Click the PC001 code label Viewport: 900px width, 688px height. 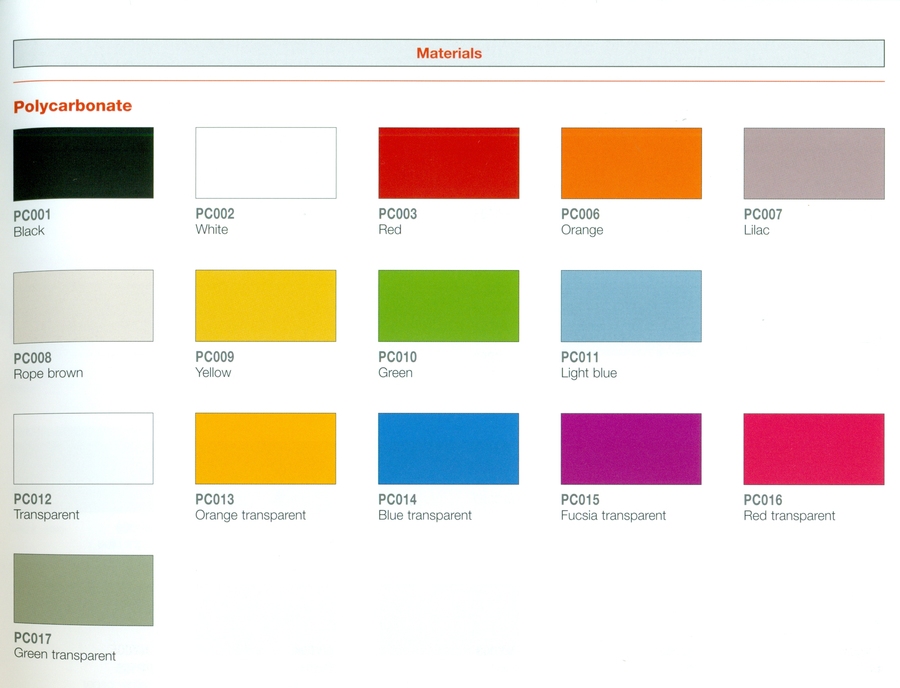tap(32, 215)
